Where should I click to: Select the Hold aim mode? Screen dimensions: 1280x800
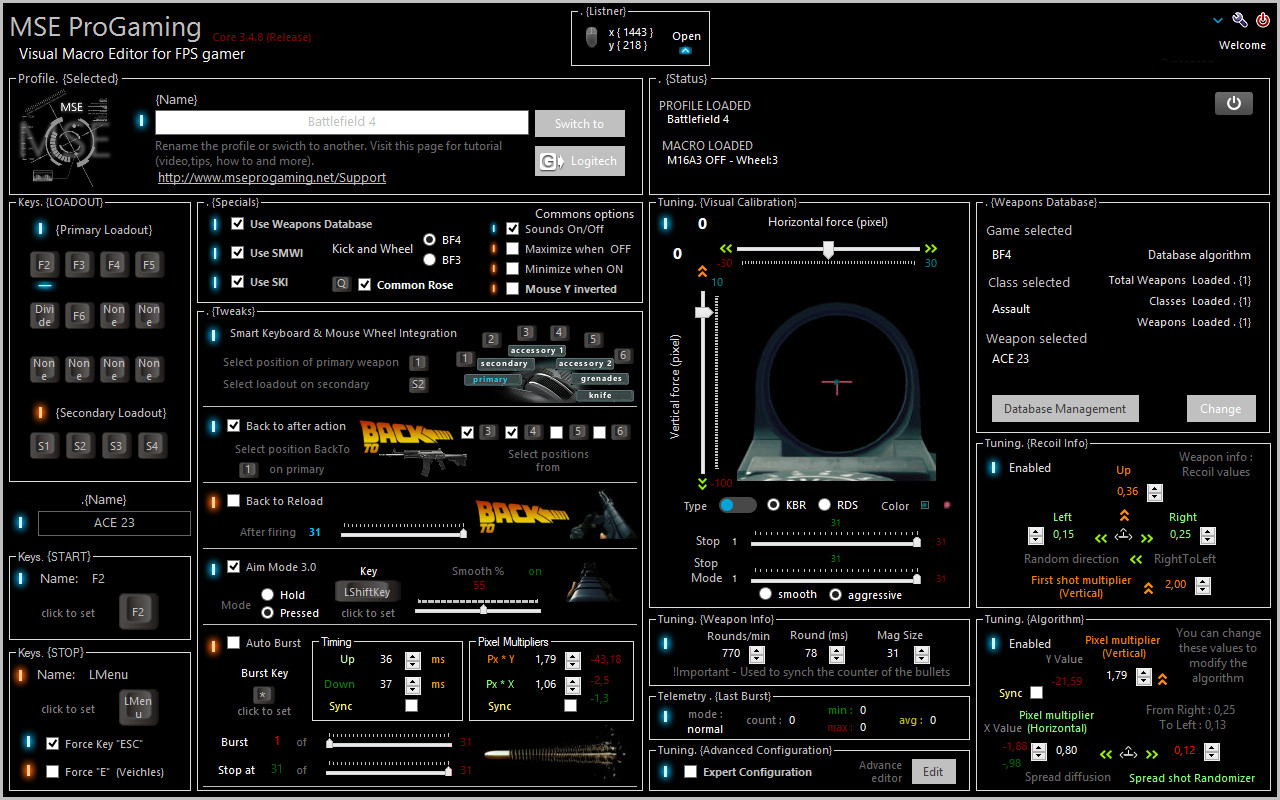tap(267, 595)
